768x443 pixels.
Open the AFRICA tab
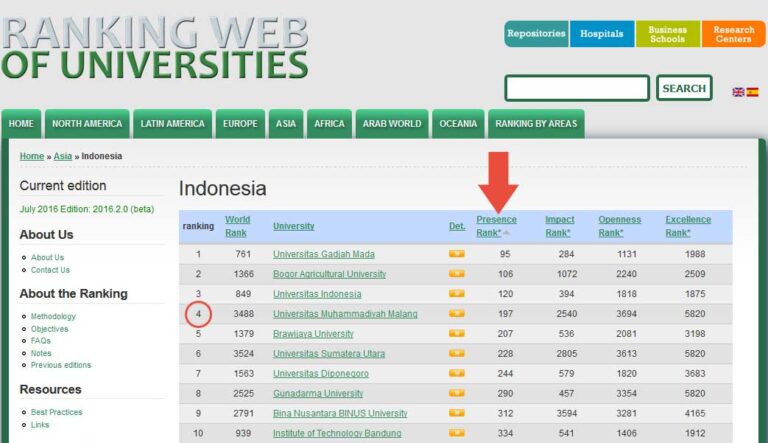pyautogui.click(x=329, y=123)
